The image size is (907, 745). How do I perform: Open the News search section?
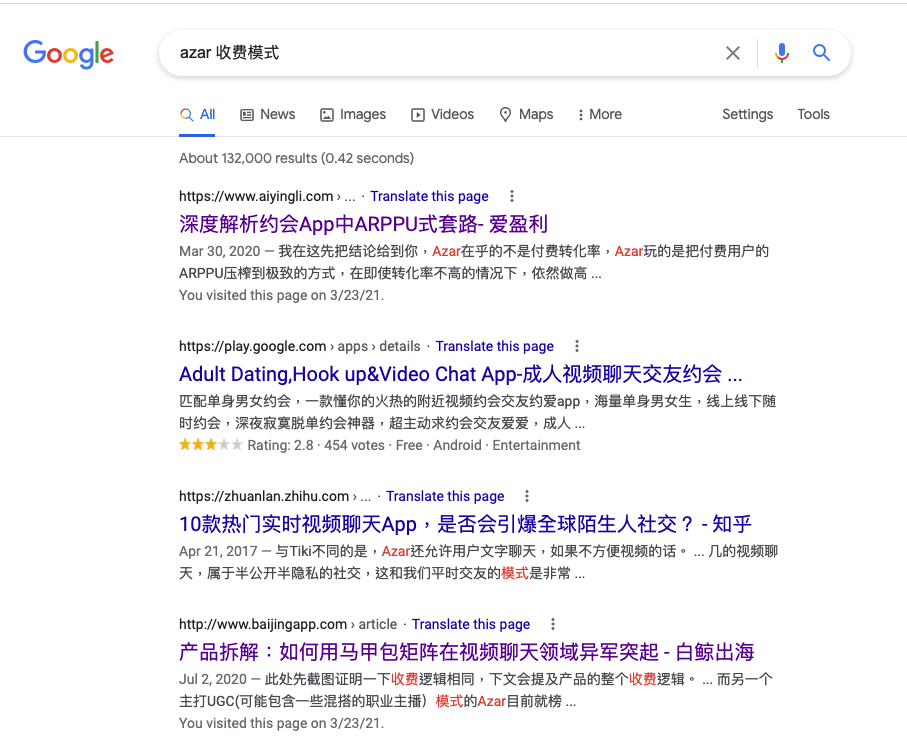pos(267,114)
